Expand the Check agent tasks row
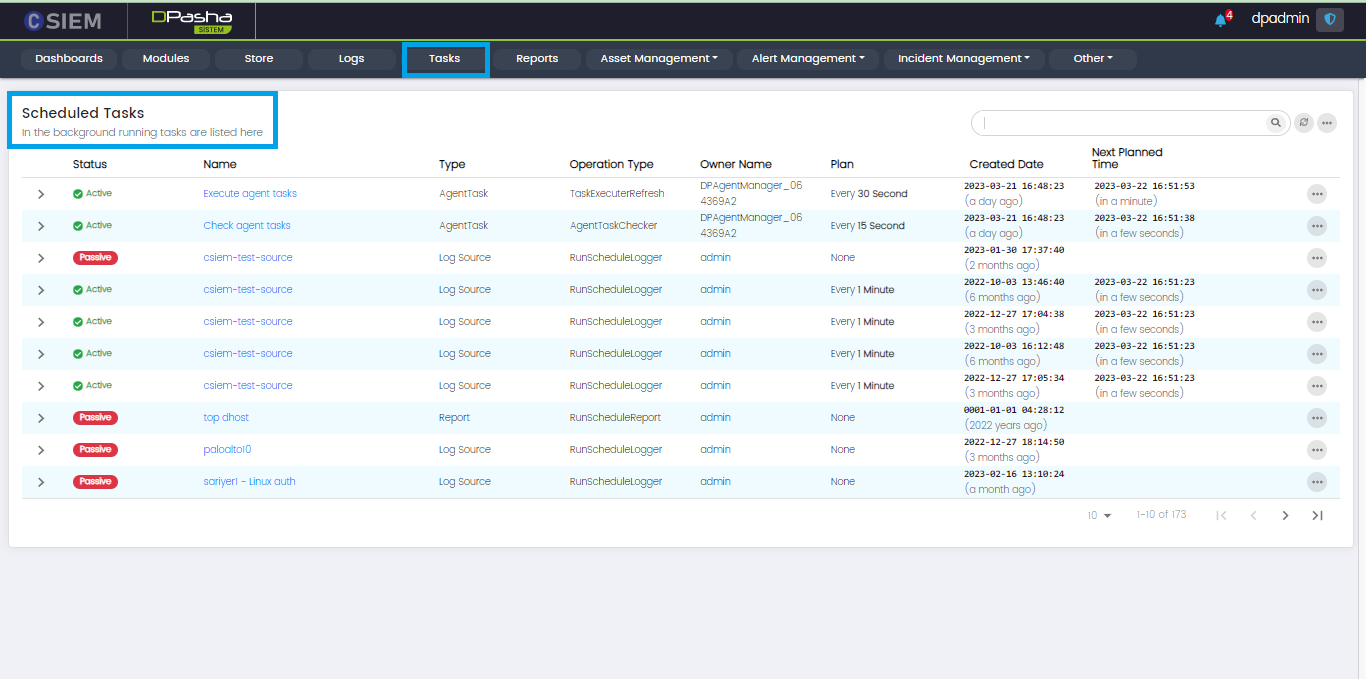Screen dimensions: 1366x679 [41, 226]
